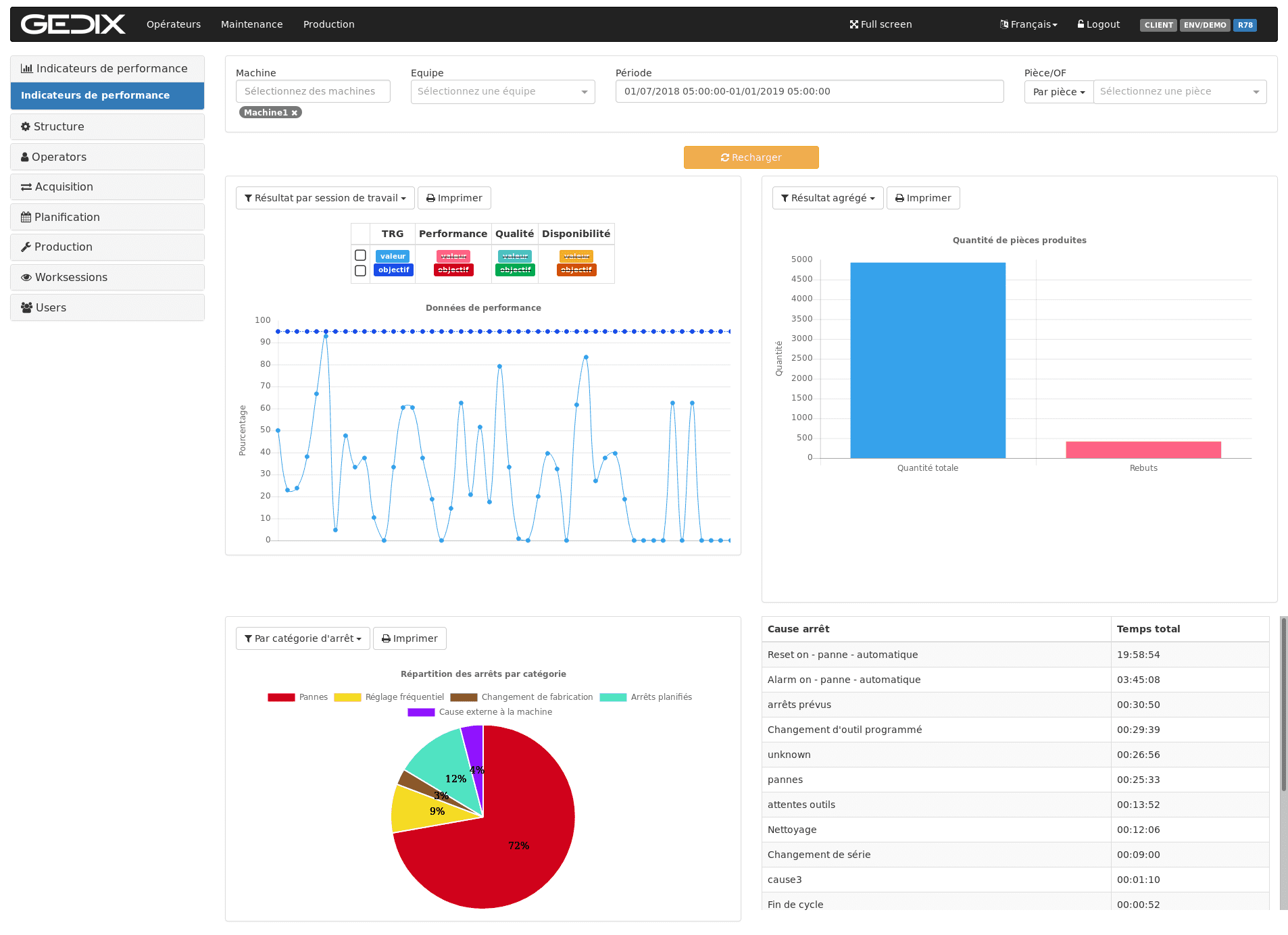This screenshot has width=1288, height=935.
Task: Tick the objectif row checkbox
Action: tap(360, 270)
